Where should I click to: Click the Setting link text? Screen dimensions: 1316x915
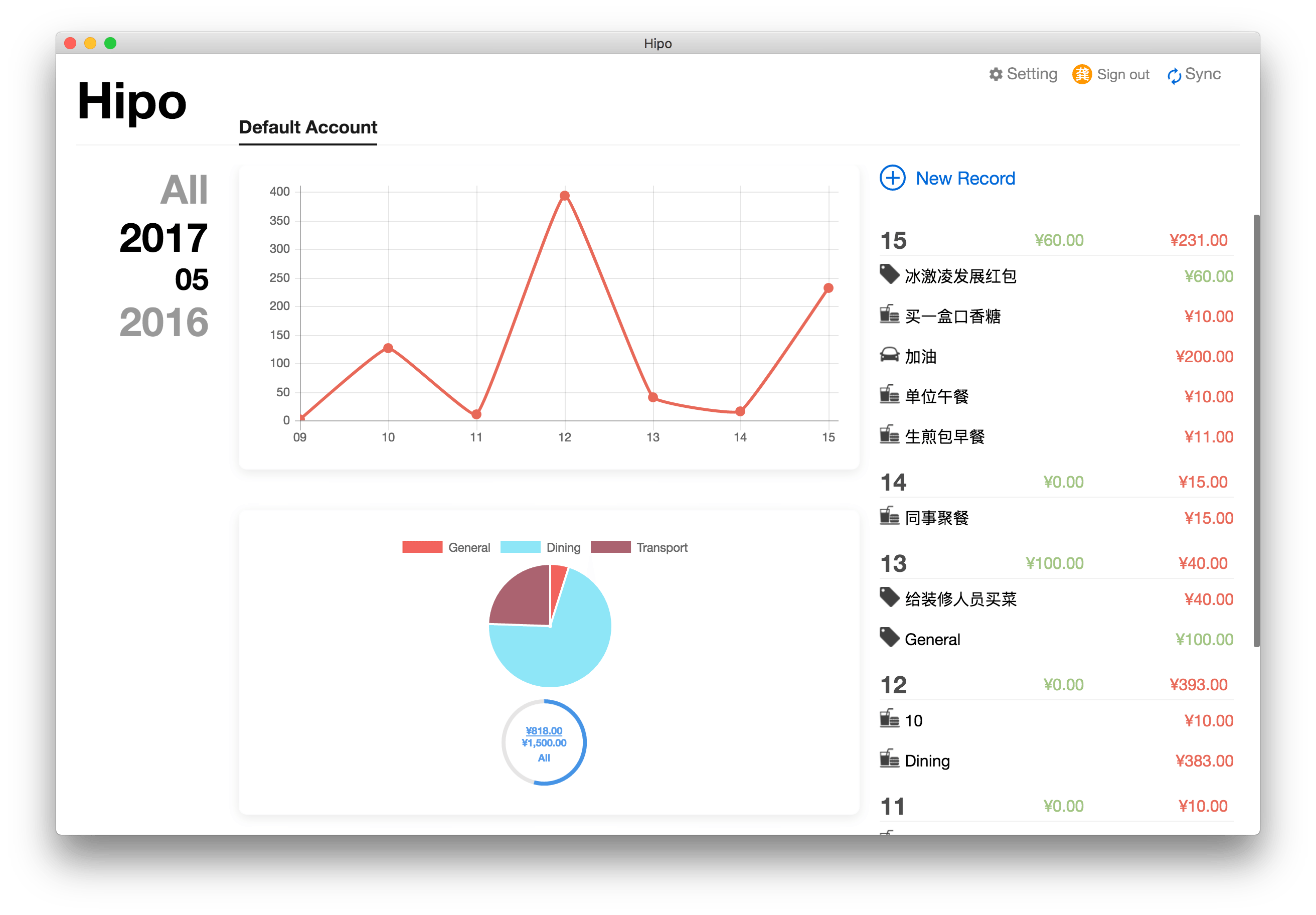coord(1032,75)
